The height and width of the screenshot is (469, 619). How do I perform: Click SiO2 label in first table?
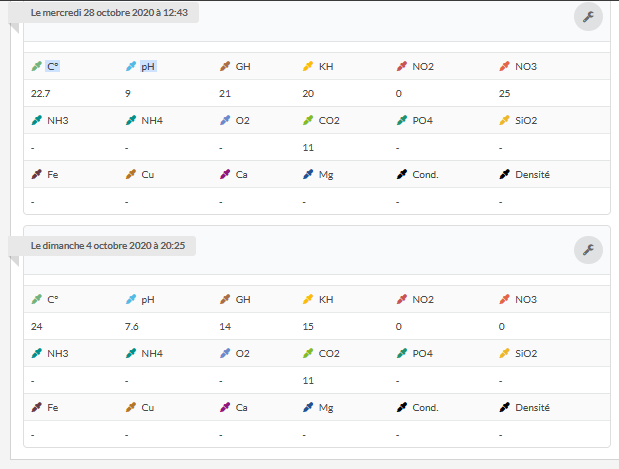(x=526, y=120)
